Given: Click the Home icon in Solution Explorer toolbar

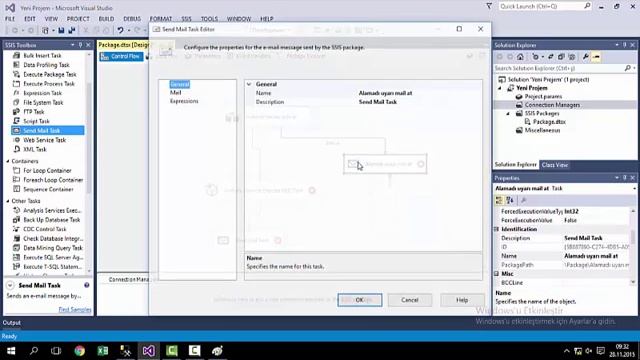Looking at the screenshot, I should coord(520,57).
